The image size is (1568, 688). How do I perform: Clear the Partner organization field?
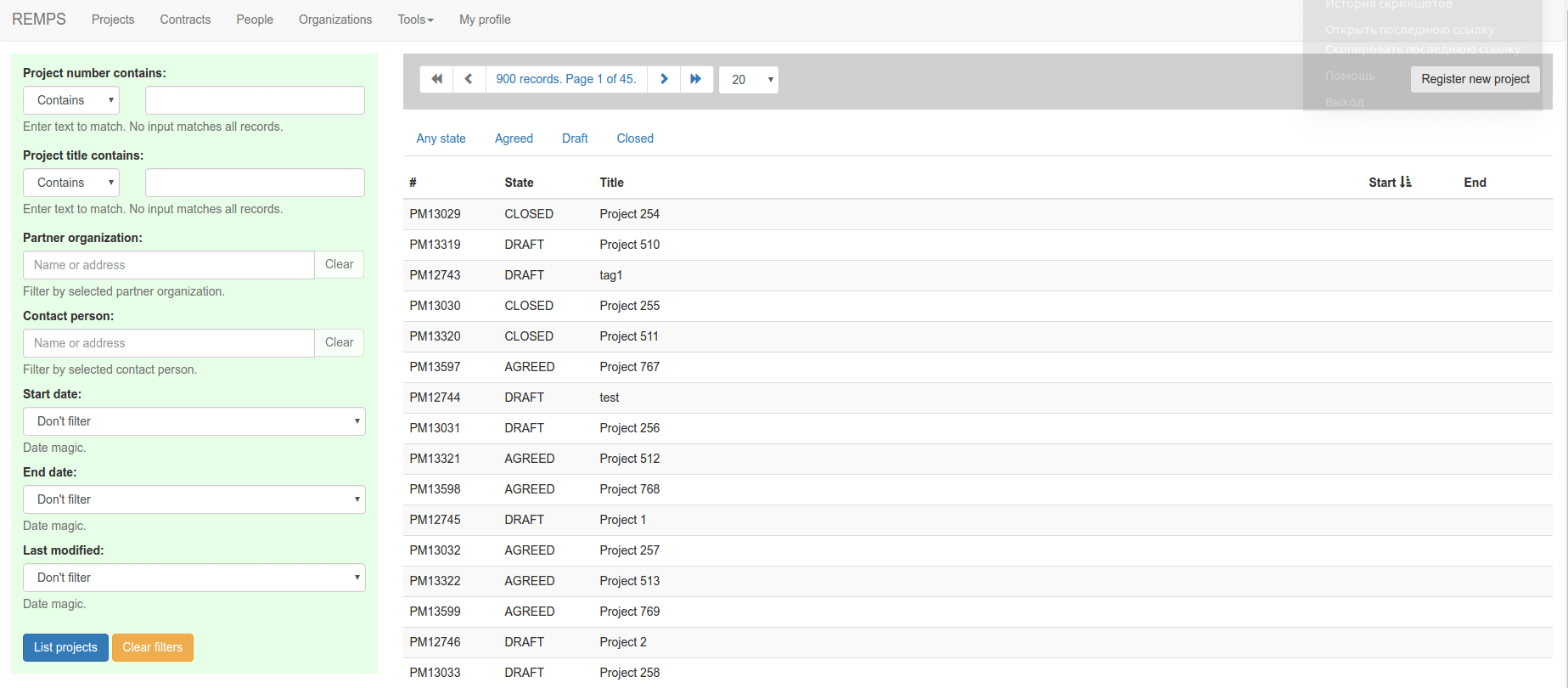tap(340, 265)
